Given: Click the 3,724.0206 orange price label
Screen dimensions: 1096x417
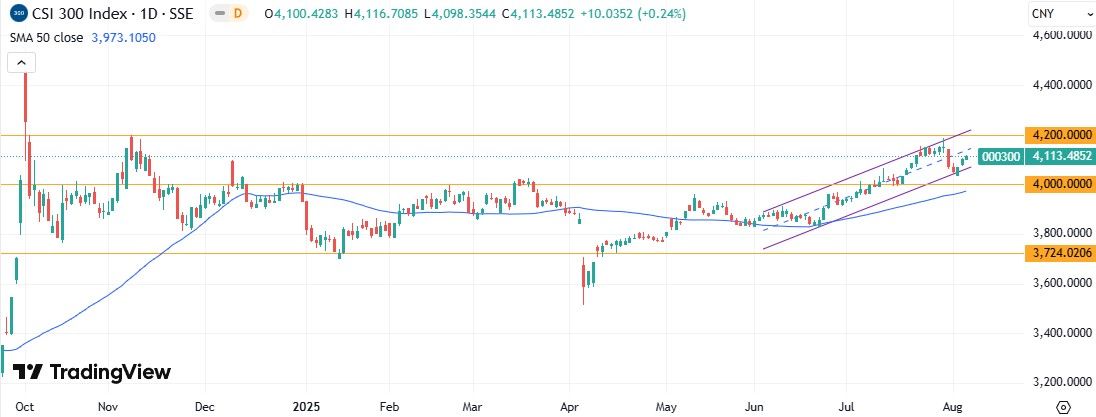Looking at the screenshot, I should pos(1061,254).
